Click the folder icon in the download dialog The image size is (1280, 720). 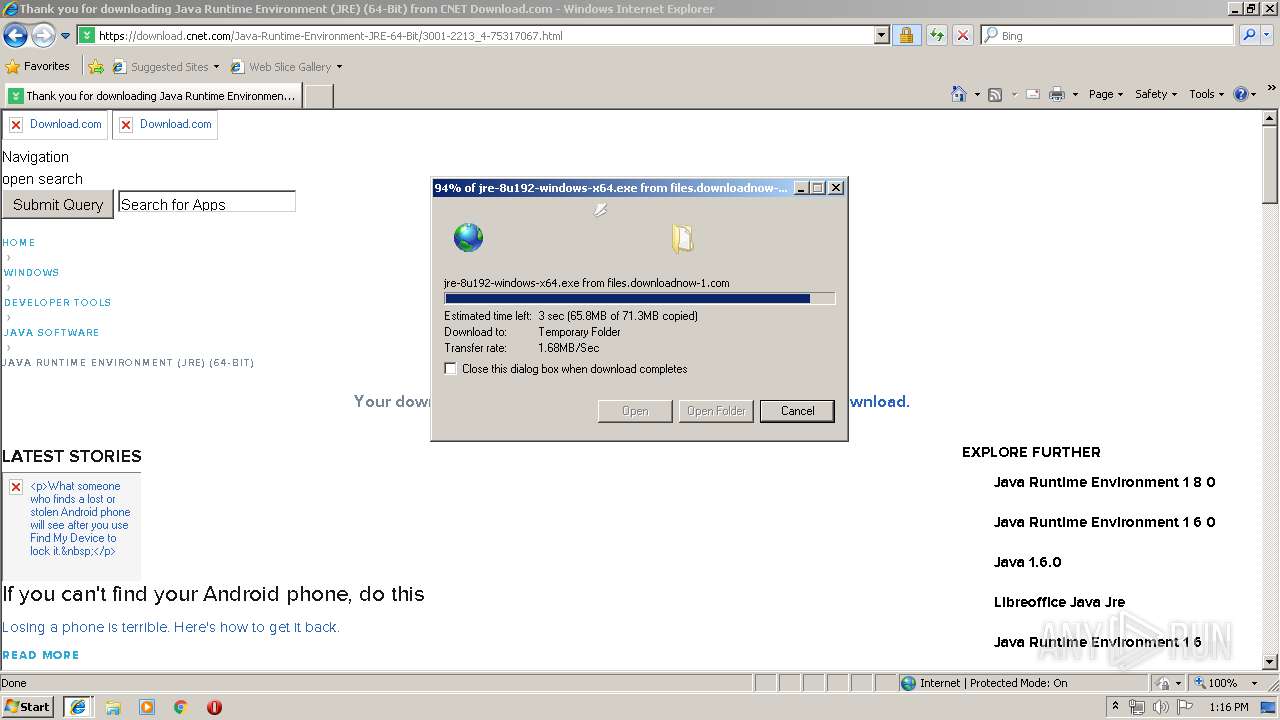tap(682, 238)
